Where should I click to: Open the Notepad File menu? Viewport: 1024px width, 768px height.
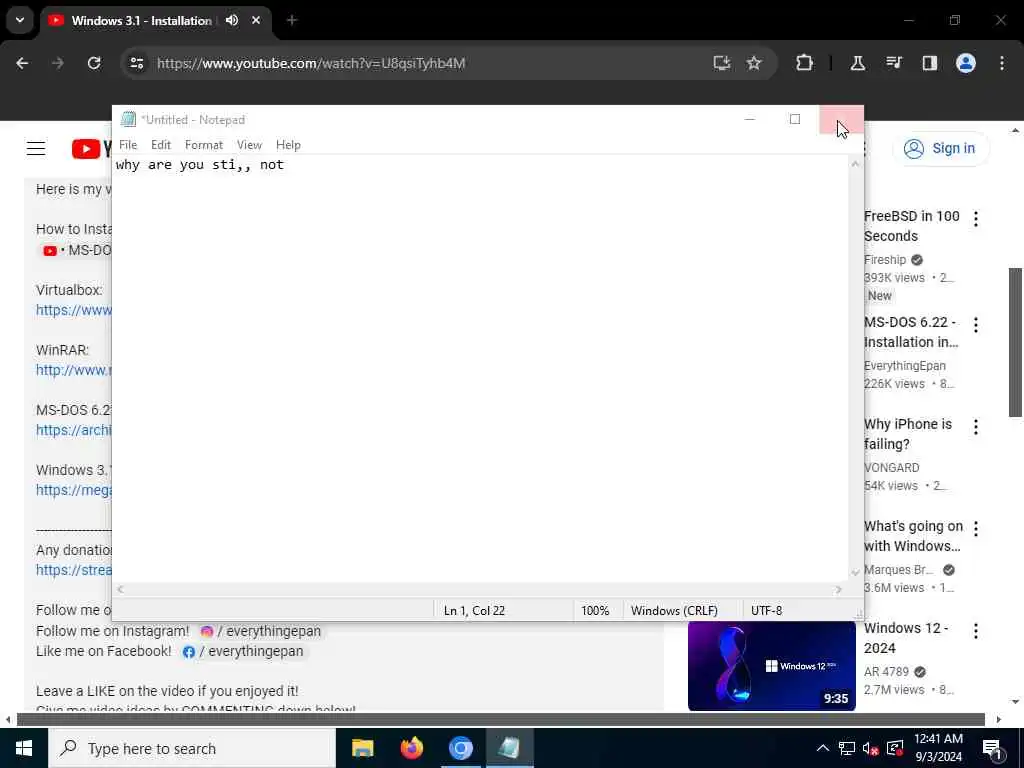128,145
